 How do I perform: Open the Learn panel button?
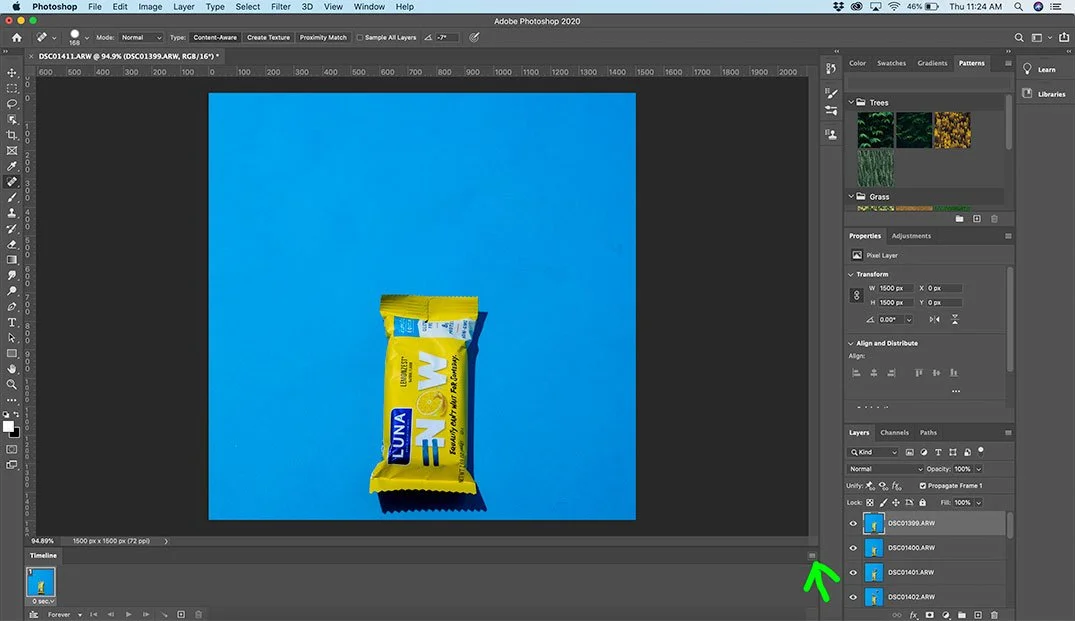click(x=1039, y=69)
